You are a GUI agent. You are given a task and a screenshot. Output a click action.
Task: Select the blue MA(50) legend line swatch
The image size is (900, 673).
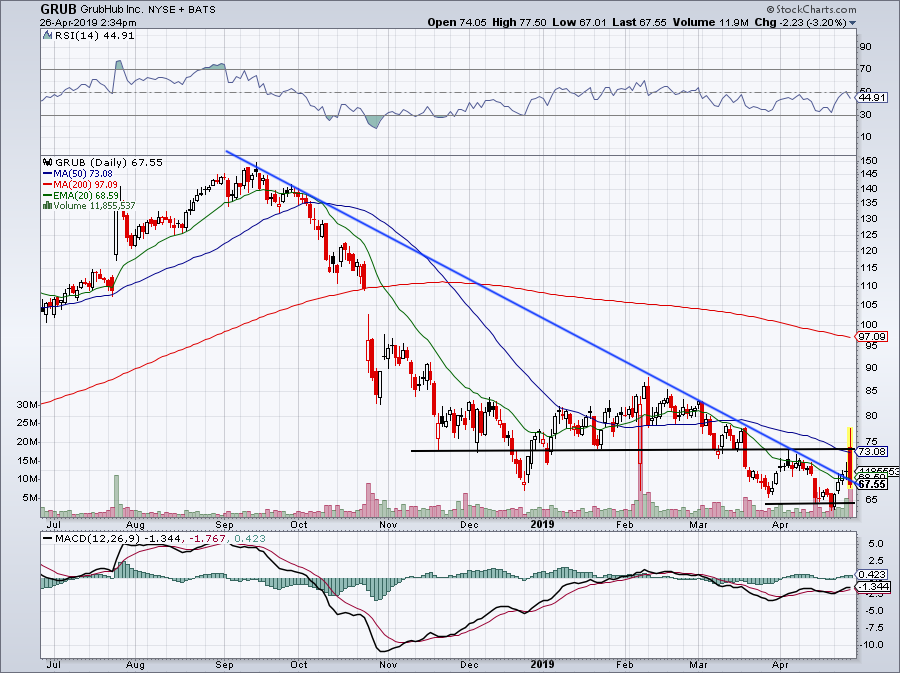pyautogui.click(x=48, y=174)
